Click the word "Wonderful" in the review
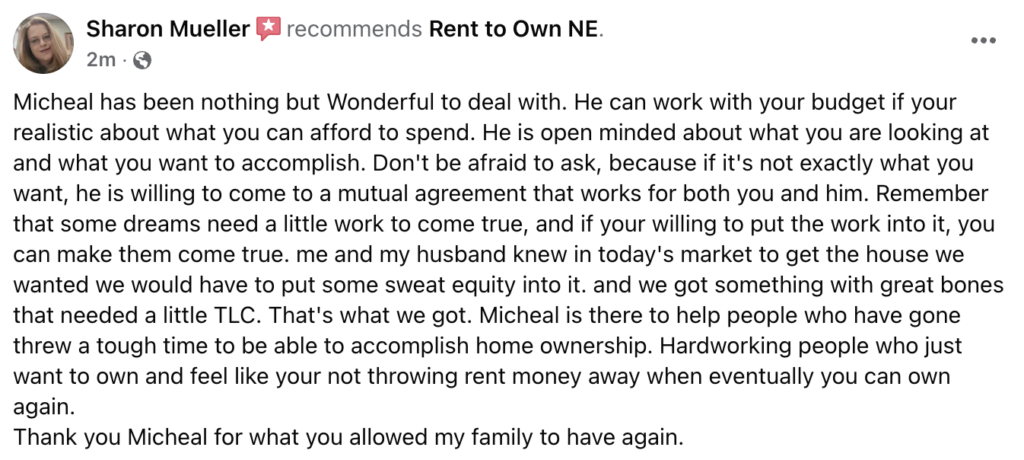Image resolution: width=1024 pixels, height=460 pixels. tap(380, 103)
